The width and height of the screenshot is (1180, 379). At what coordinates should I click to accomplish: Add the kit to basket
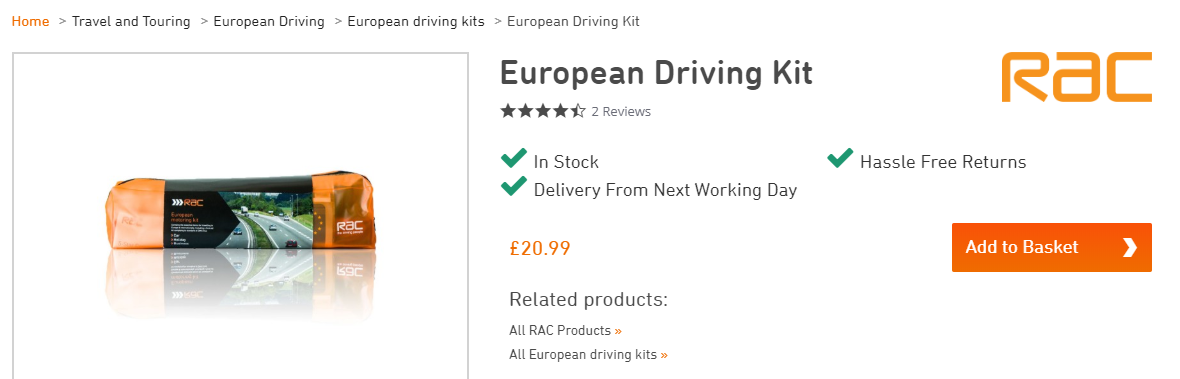(1051, 247)
